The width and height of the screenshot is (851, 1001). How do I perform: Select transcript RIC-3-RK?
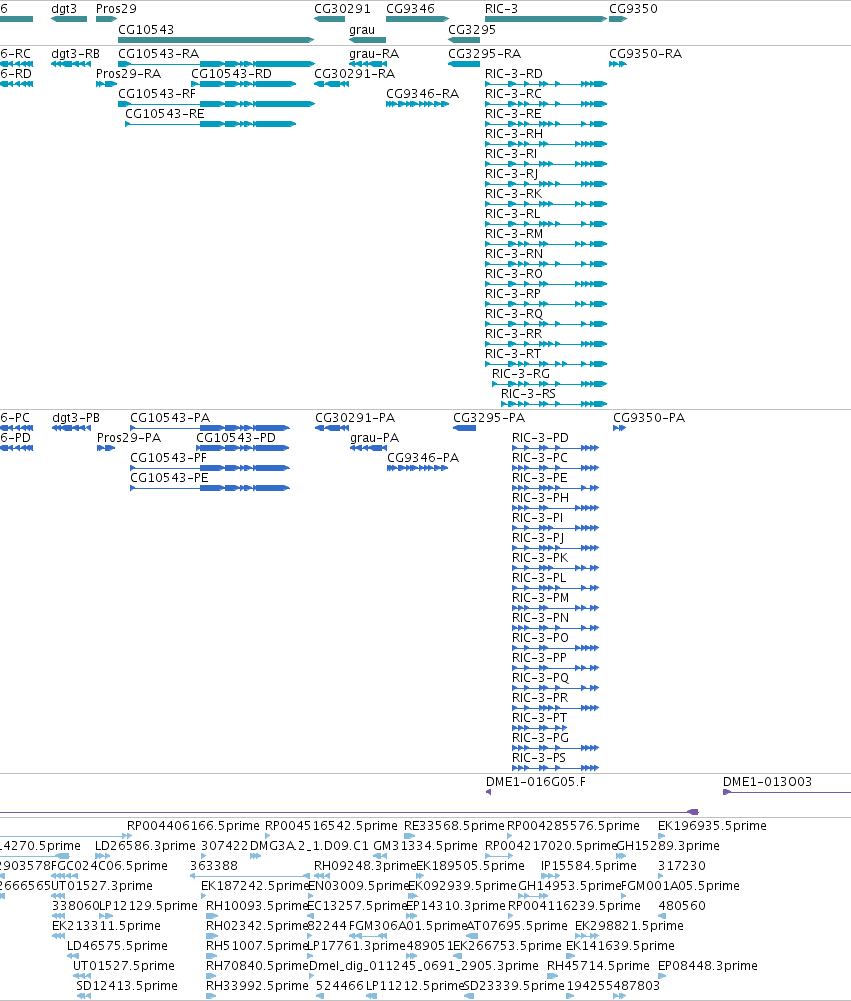pos(546,204)
